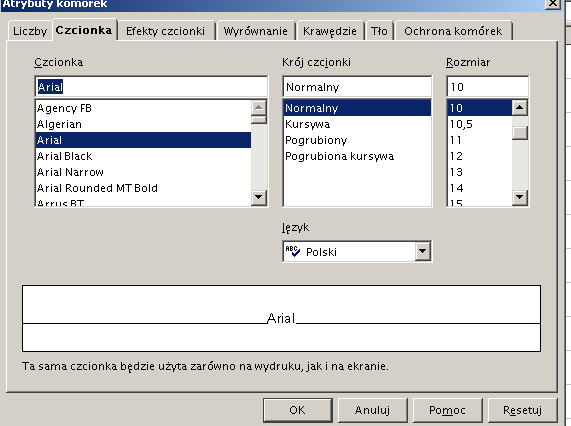571x426 pixels.
Task: Choose Pogrubiony typeface style
Action: click(357, 140)
